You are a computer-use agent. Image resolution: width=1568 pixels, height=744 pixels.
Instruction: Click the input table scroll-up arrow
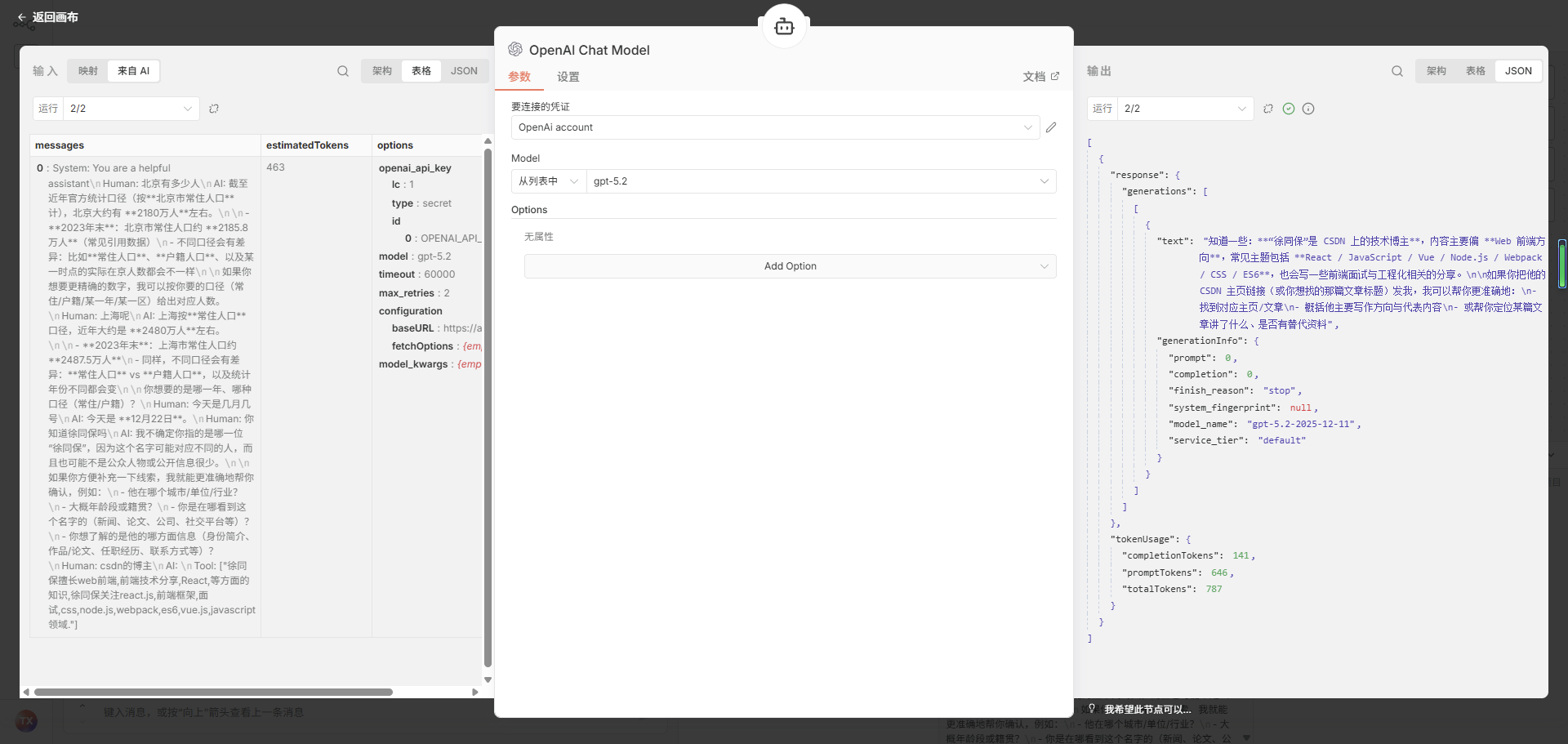click(488, 141)
